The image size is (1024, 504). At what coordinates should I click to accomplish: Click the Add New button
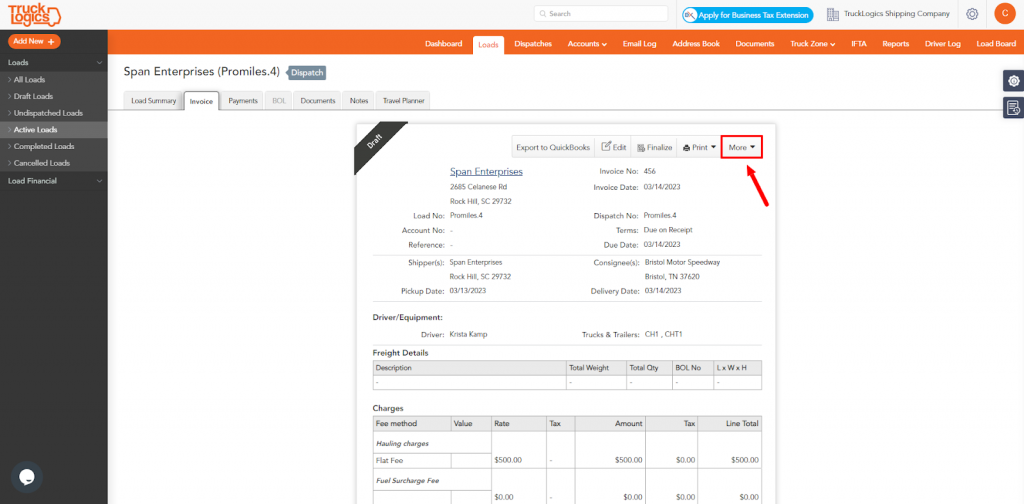click(34, 41)
